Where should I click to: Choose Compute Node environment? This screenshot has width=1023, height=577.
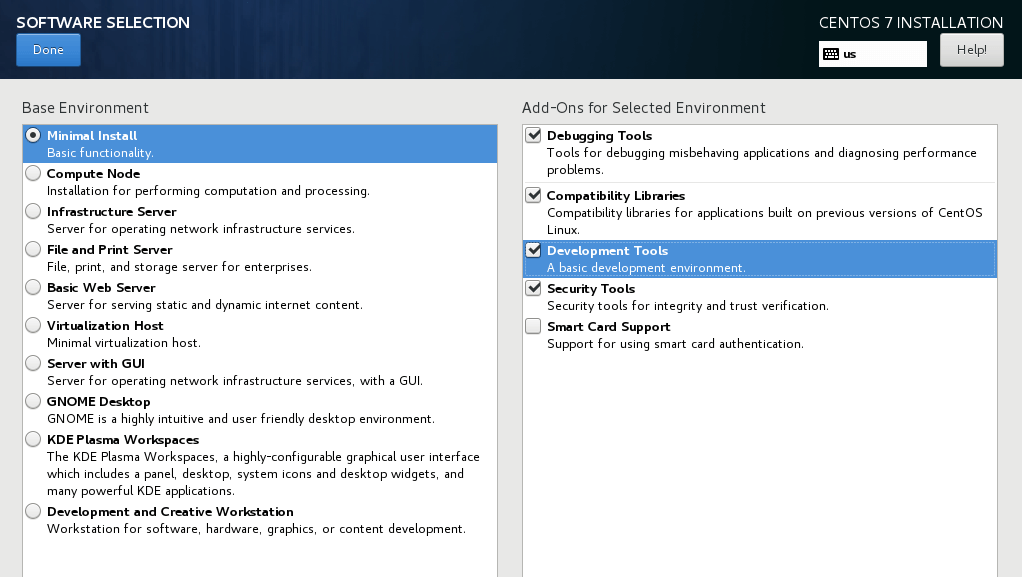34,173
